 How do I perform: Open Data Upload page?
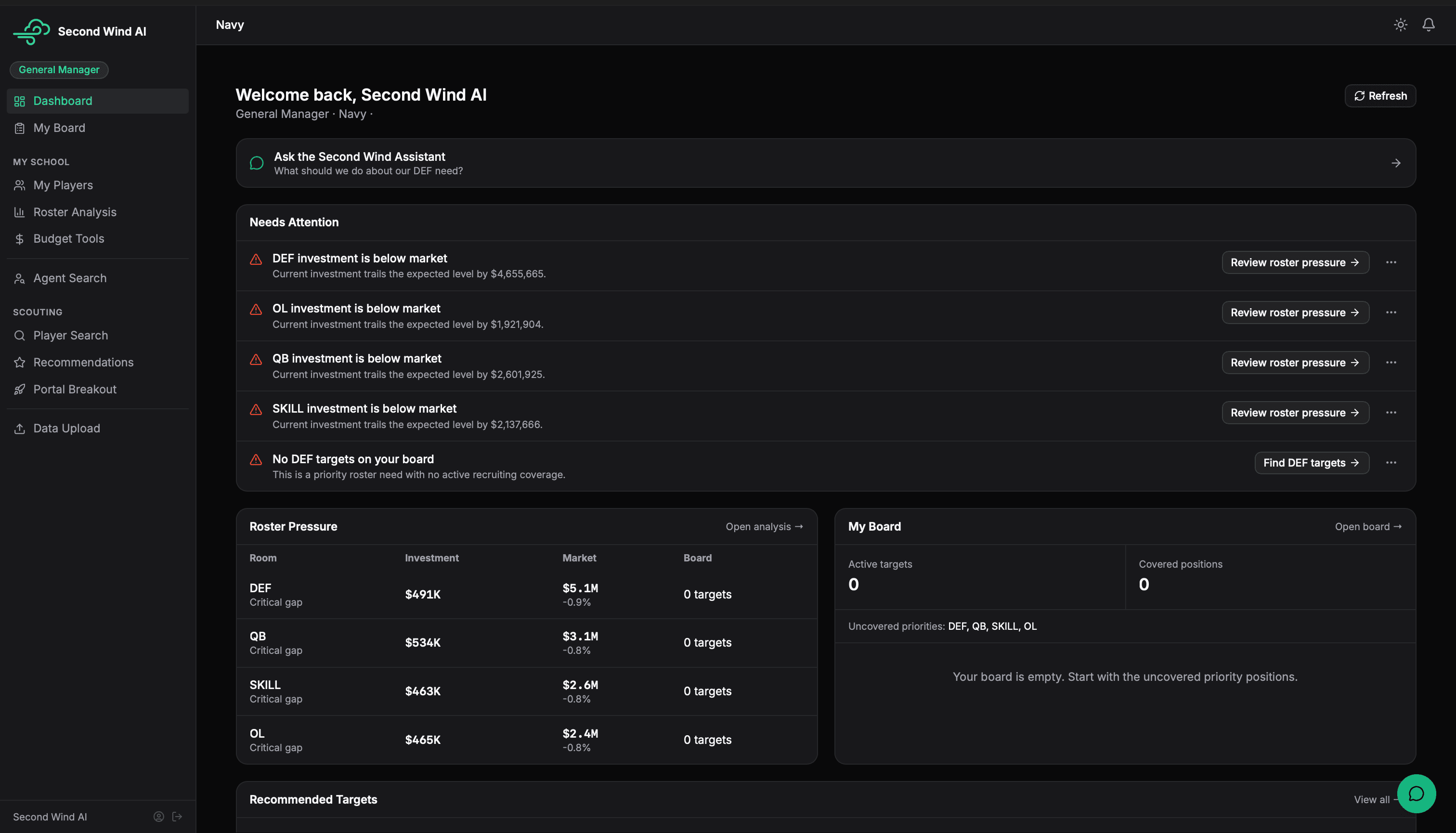point(97,429)
